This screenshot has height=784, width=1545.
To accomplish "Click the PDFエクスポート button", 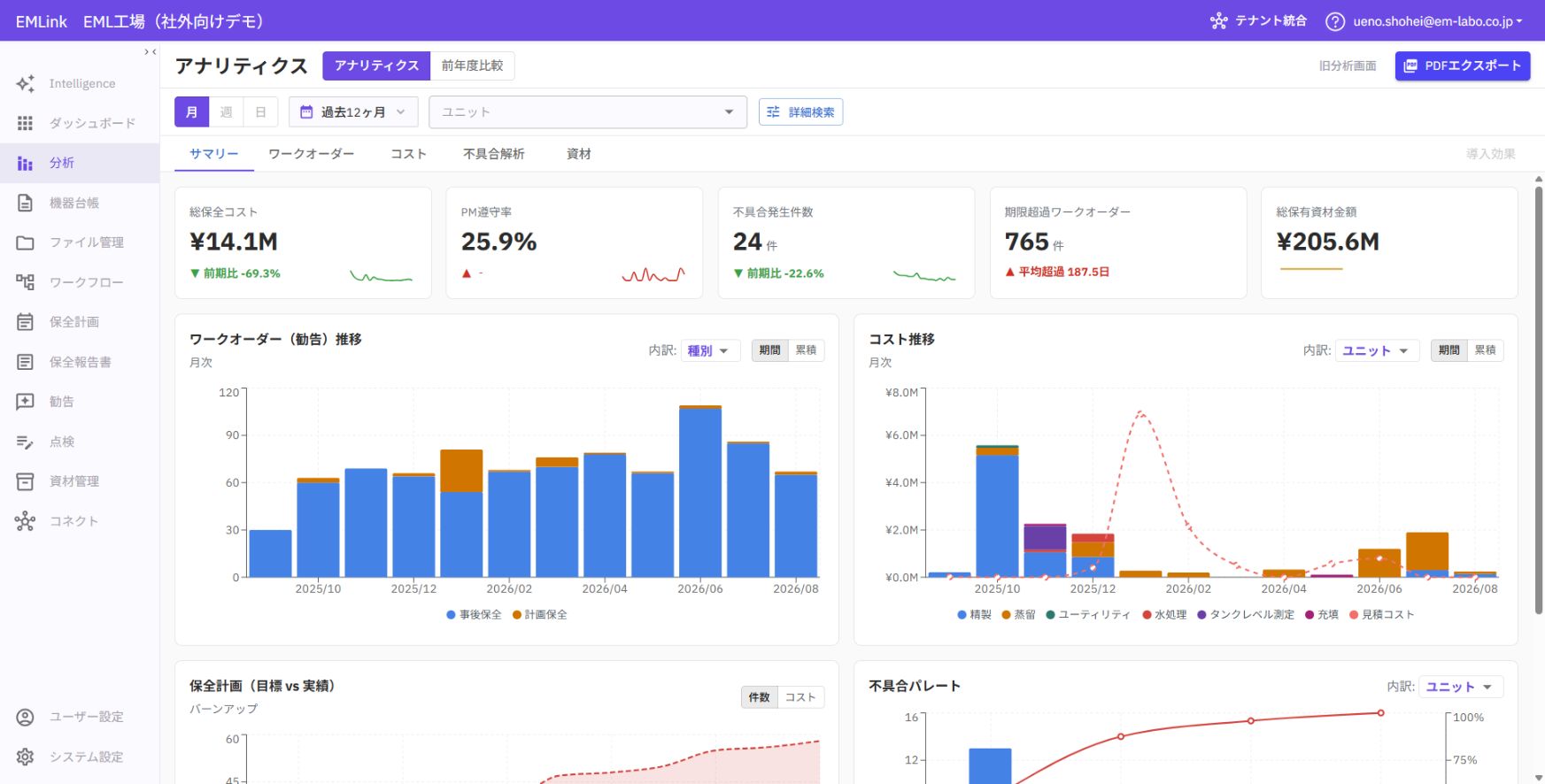I will point(1463,65).
